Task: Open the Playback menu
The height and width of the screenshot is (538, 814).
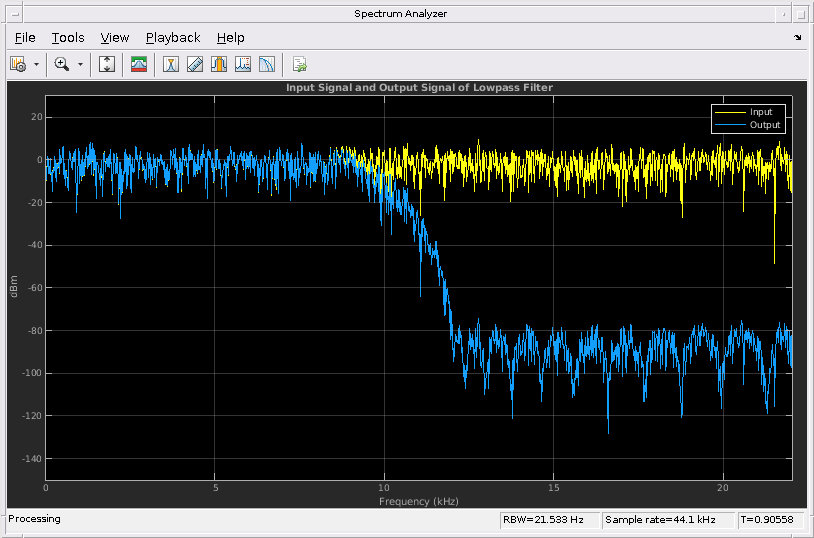Action: (173, 37)
